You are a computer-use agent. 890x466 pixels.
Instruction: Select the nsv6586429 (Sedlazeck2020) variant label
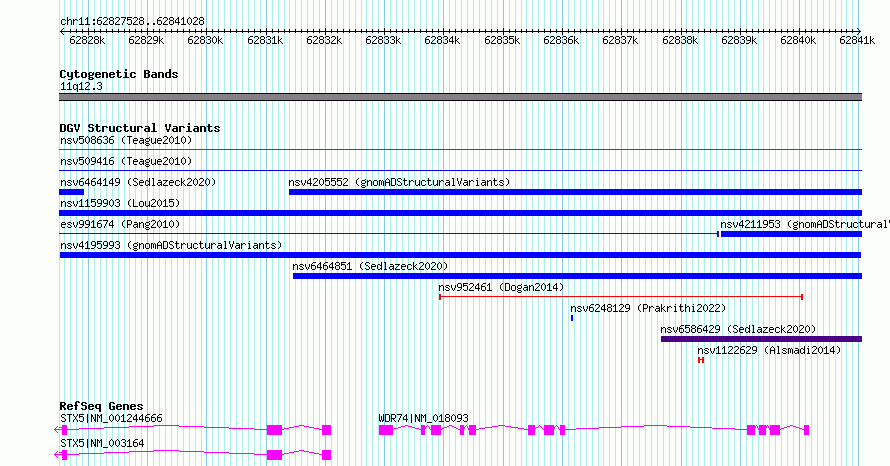(x=738, y=329)
